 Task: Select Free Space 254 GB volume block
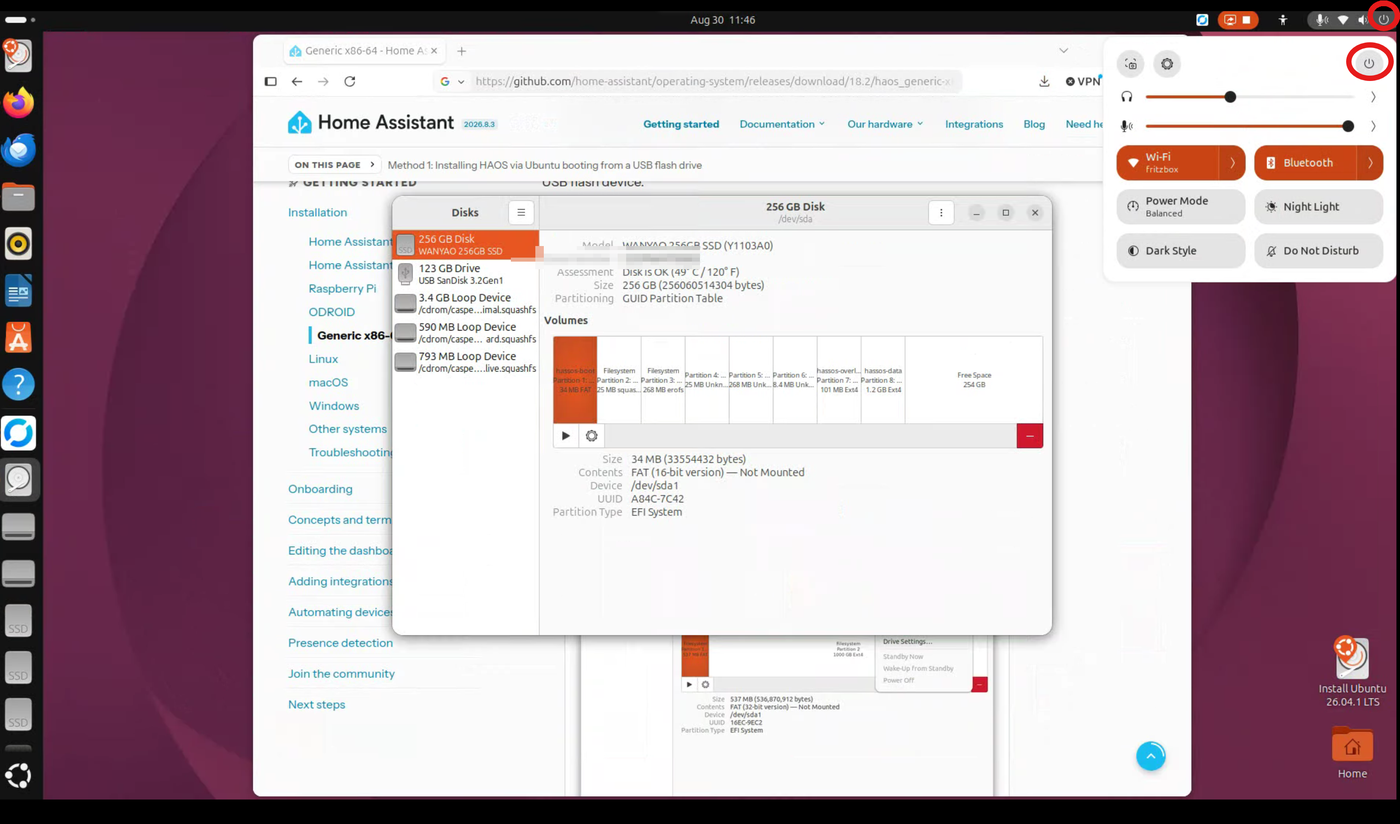(x=973, y=380)
